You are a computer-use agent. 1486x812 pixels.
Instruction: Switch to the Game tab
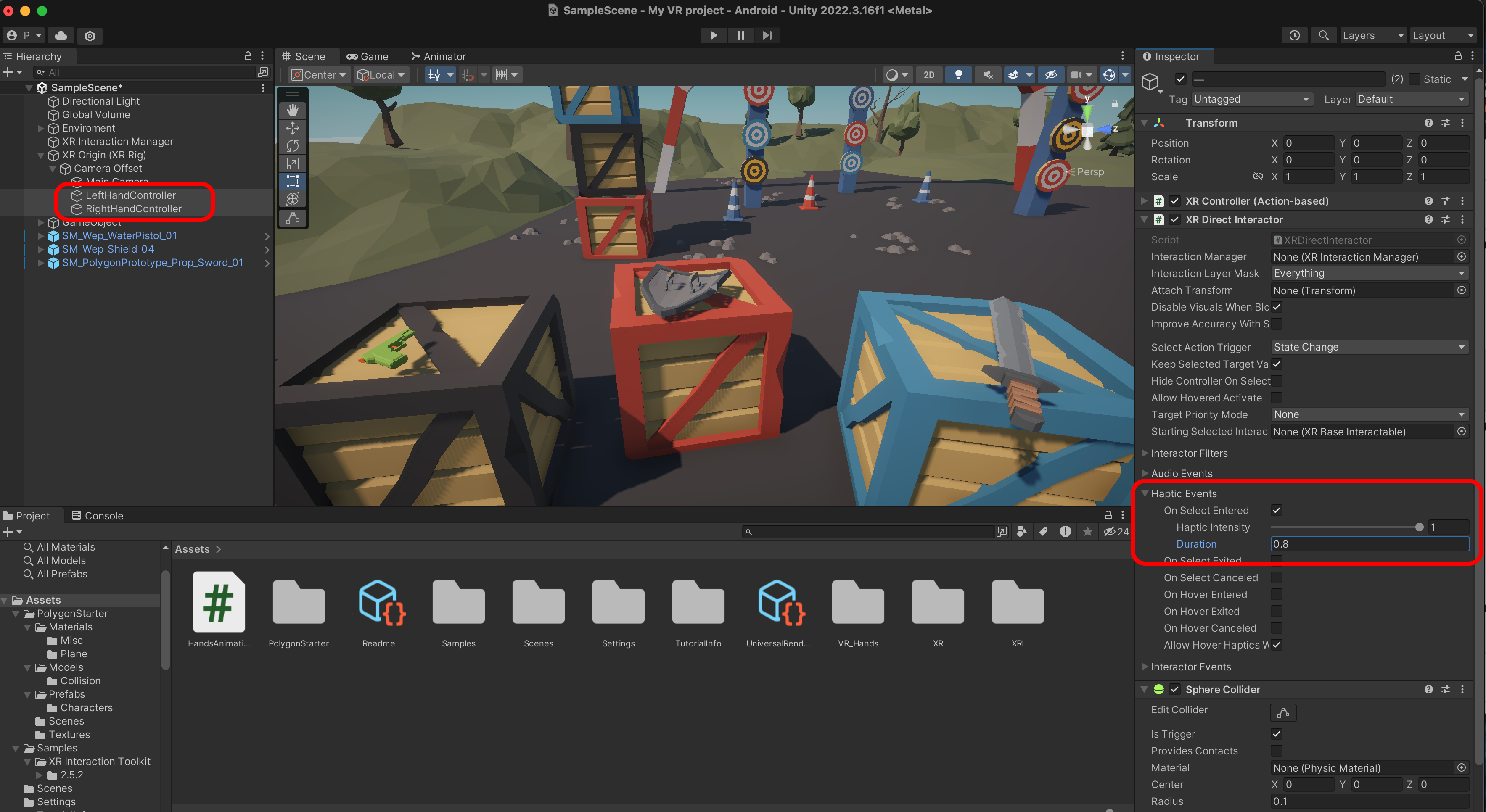point(368,56)
